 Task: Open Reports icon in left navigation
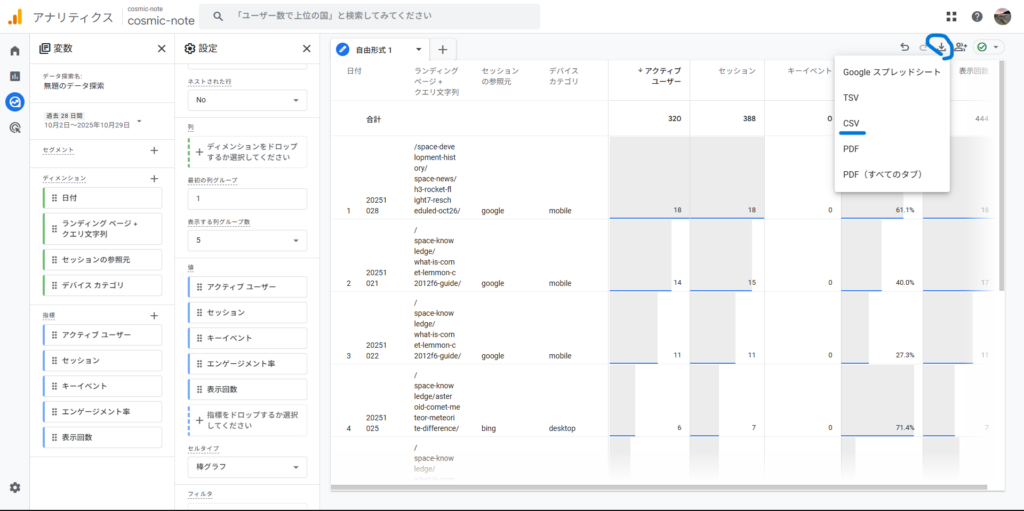[x=15, y=76]
